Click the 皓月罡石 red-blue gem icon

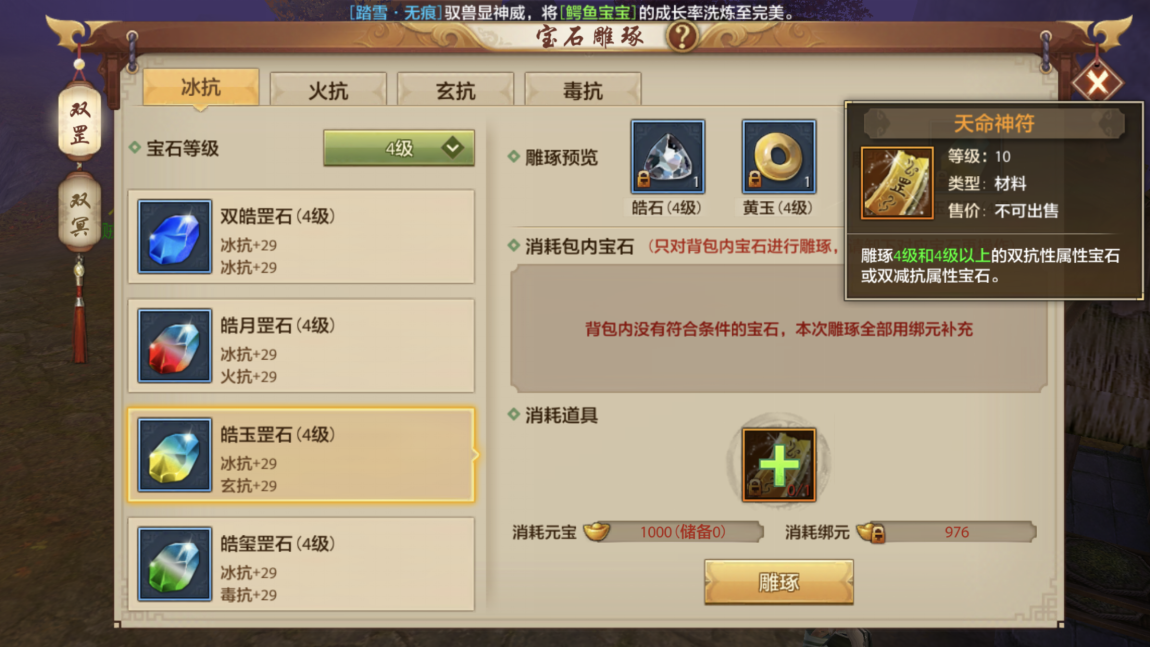point(175,346)
